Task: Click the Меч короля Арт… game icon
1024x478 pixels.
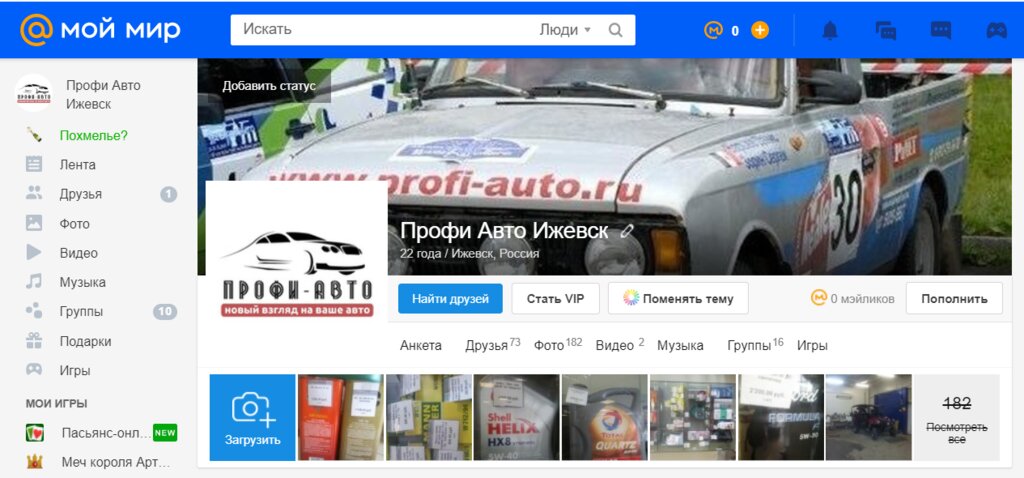Action: (35, 462)
